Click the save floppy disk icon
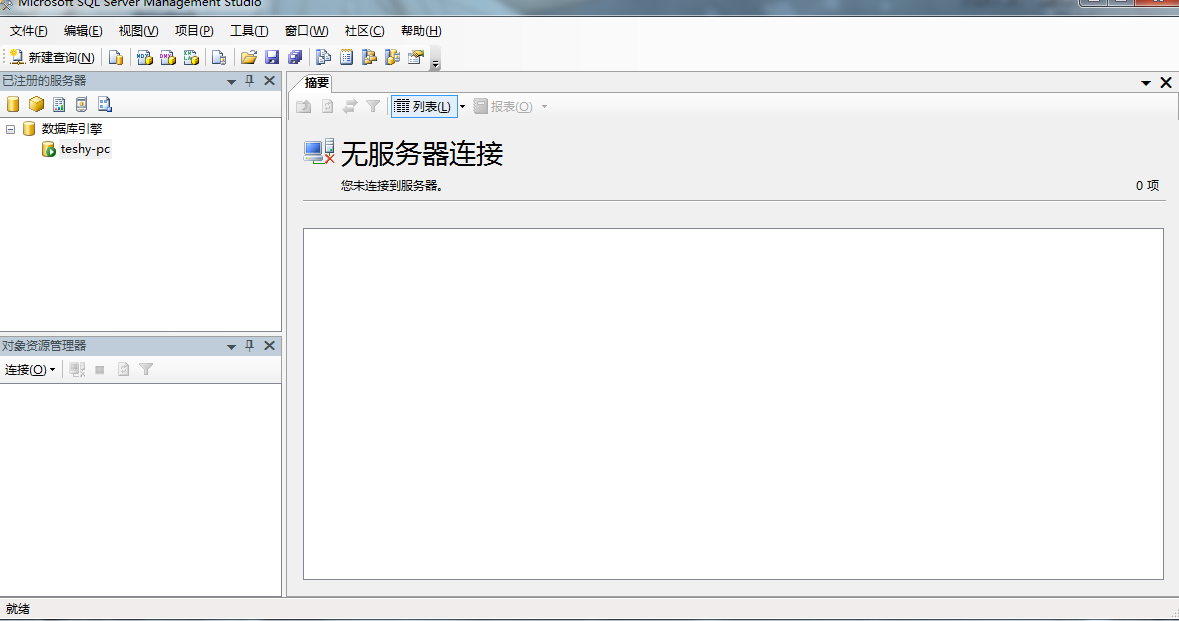 click(x=272, y=57)
